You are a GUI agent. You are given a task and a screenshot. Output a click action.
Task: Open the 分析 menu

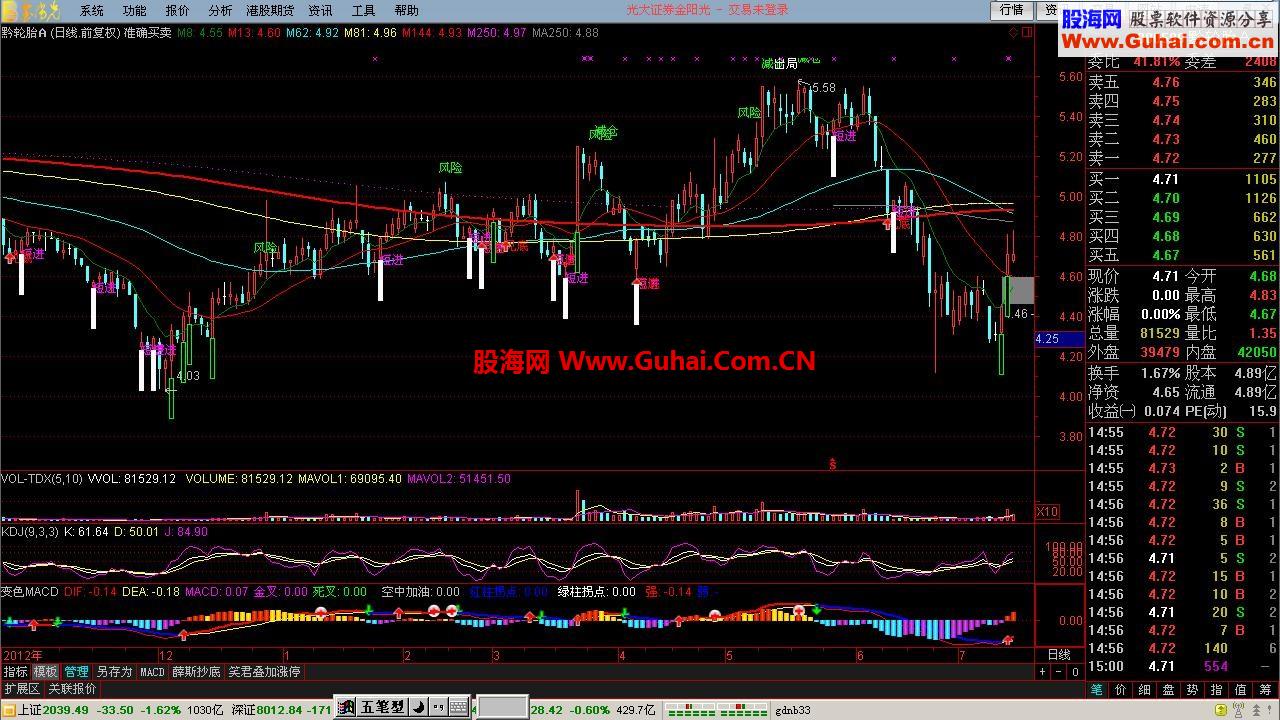[221, 11]
